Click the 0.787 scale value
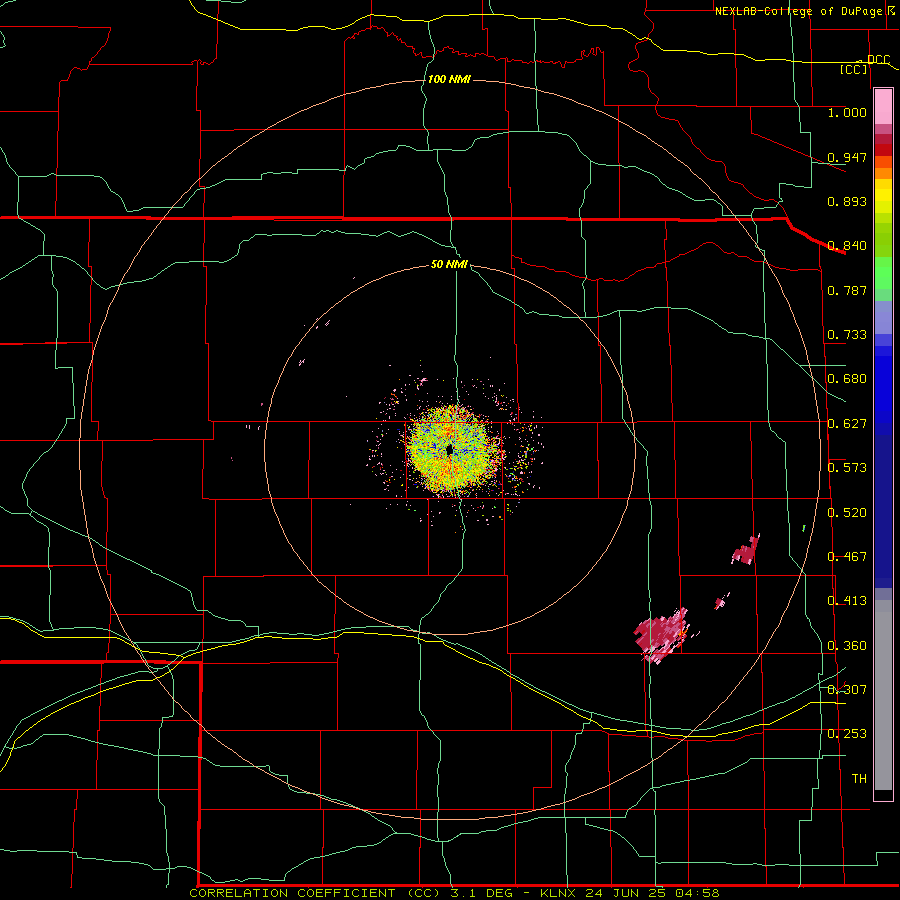900x900 pixels. (x=847, y=290)
